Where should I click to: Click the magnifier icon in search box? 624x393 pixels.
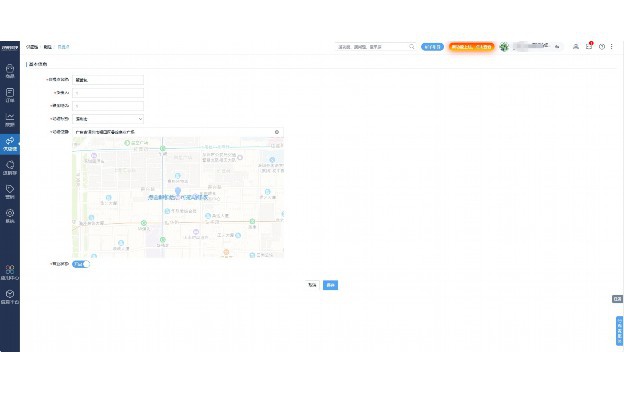click(411, 47)
